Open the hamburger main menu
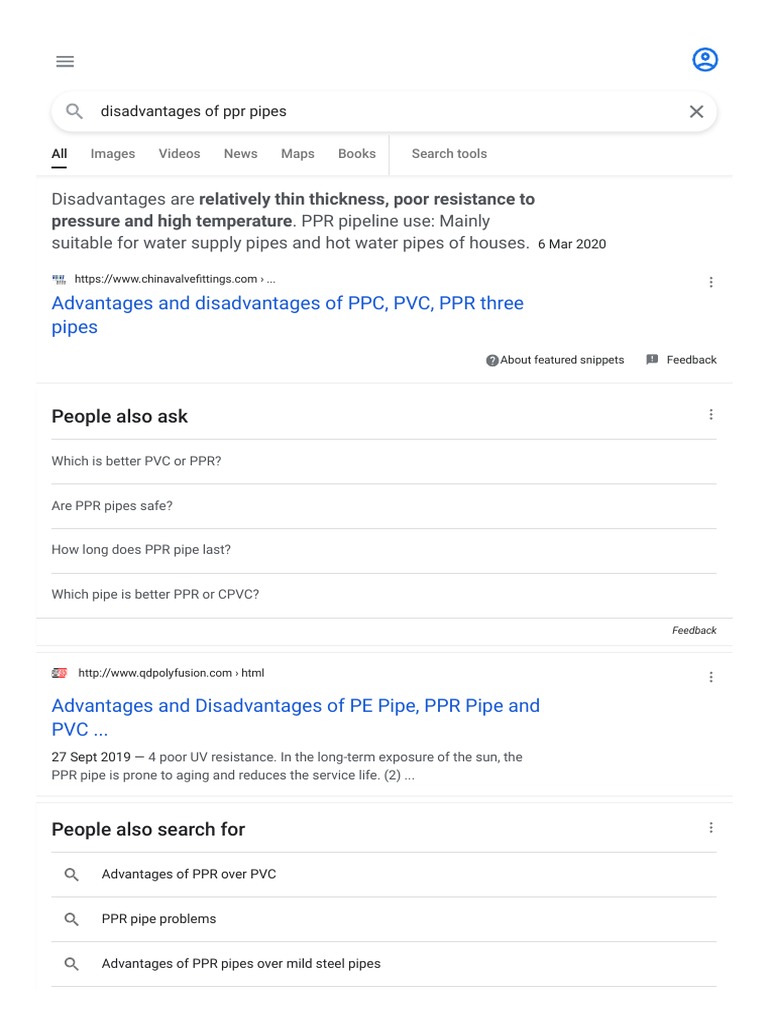 [x=65, y=61]
